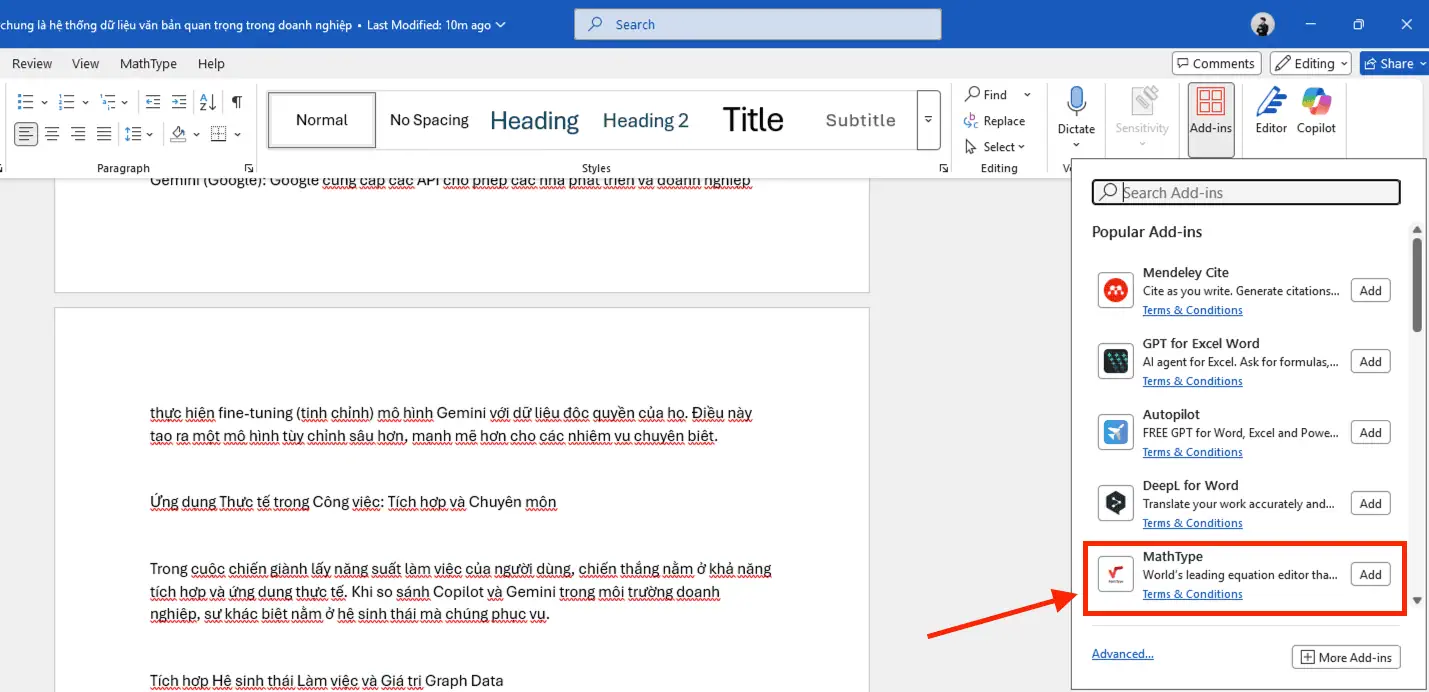Open the shading color dropdown swatch
The image size is (1429, 692).
click(196, 133)
